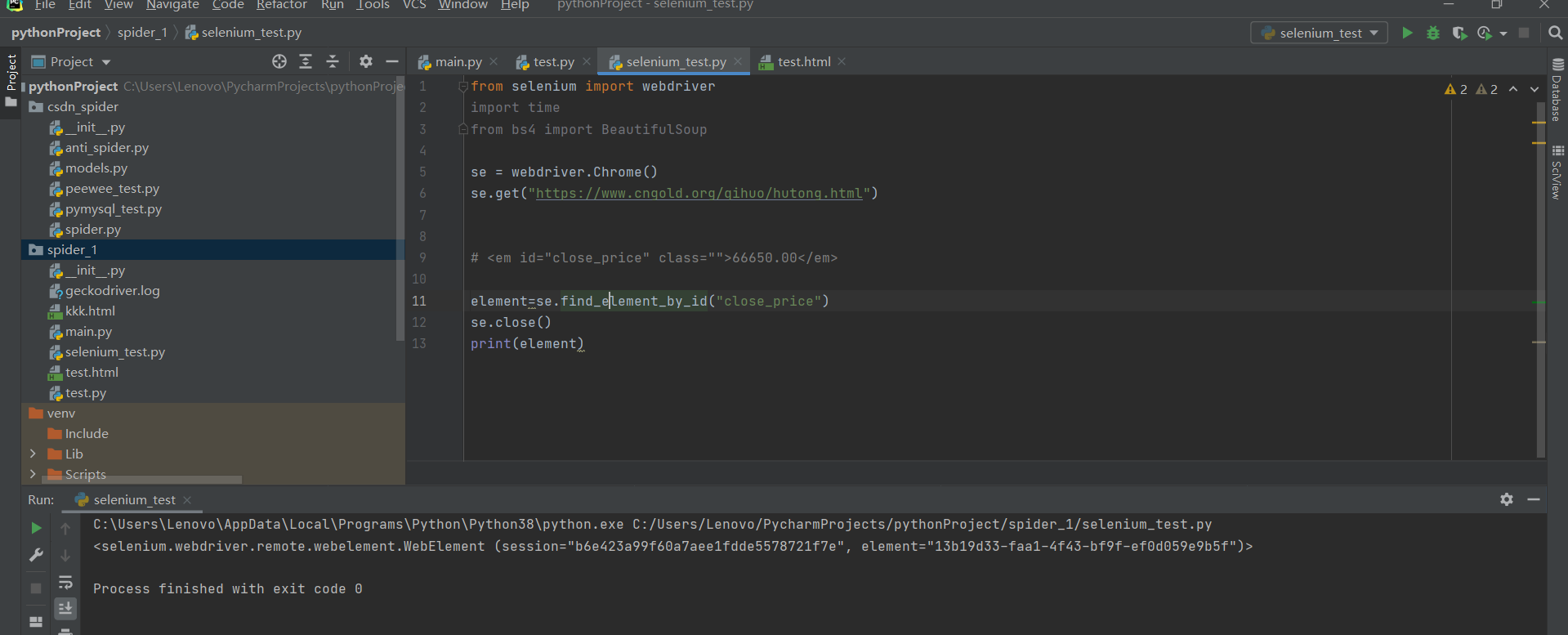
Task: Rerun selenium_test from Run panel green arrow
Action: point(36,528)
